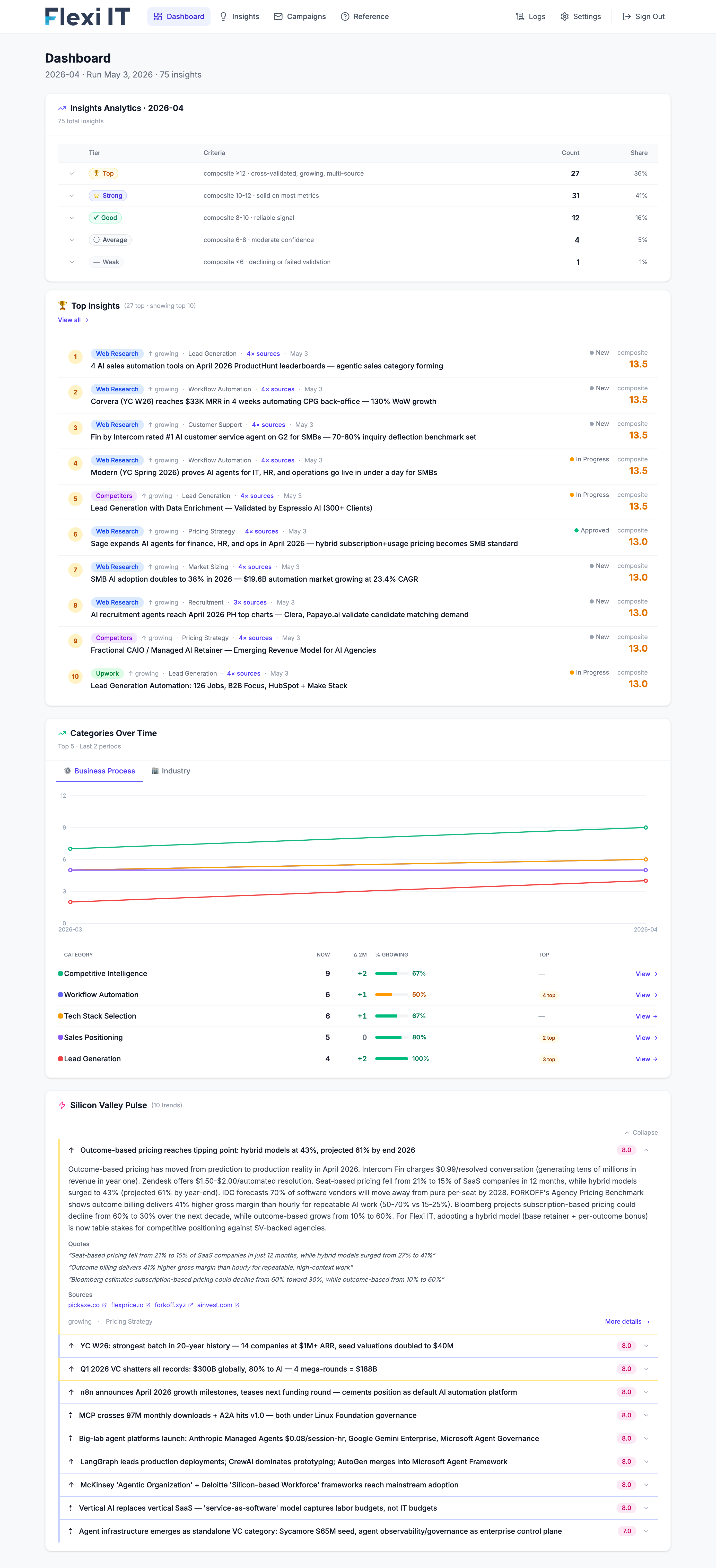Open the Logs page
Screen dimensions: 716x1568
530,16
